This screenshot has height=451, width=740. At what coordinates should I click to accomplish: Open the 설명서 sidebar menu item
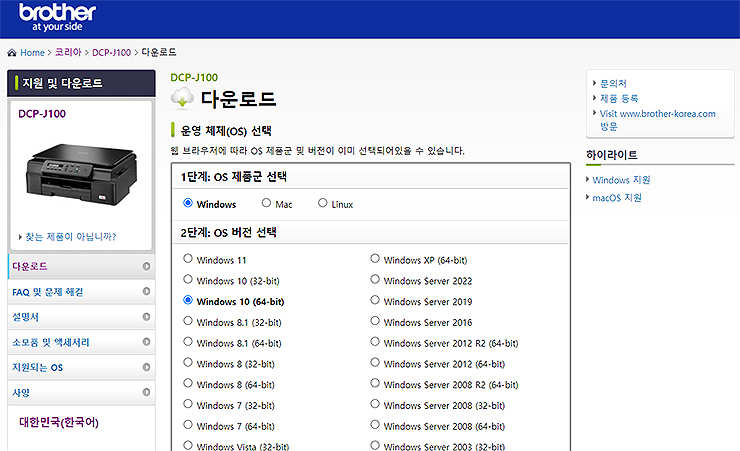(82, 317)
